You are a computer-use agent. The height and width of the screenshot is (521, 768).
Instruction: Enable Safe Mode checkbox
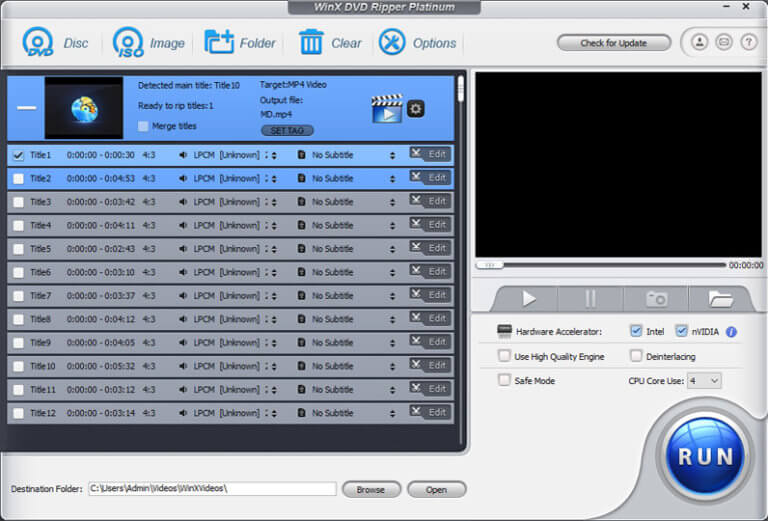point(504,380)
